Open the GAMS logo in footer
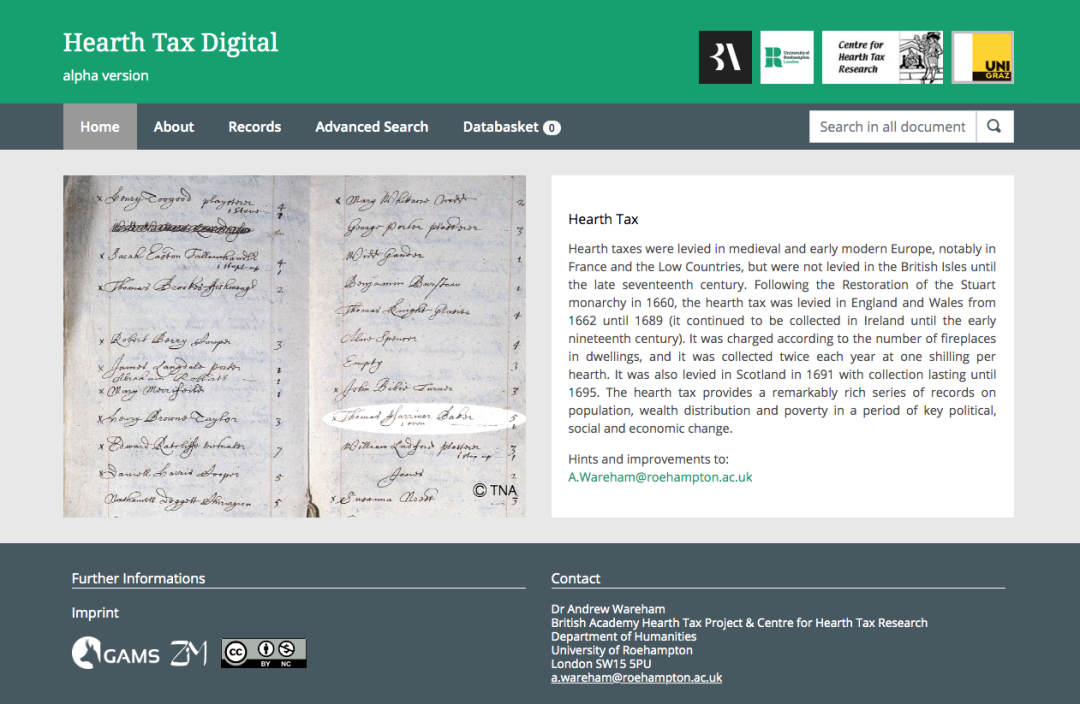Screen dimensions: 1080x704 [116, 654]
